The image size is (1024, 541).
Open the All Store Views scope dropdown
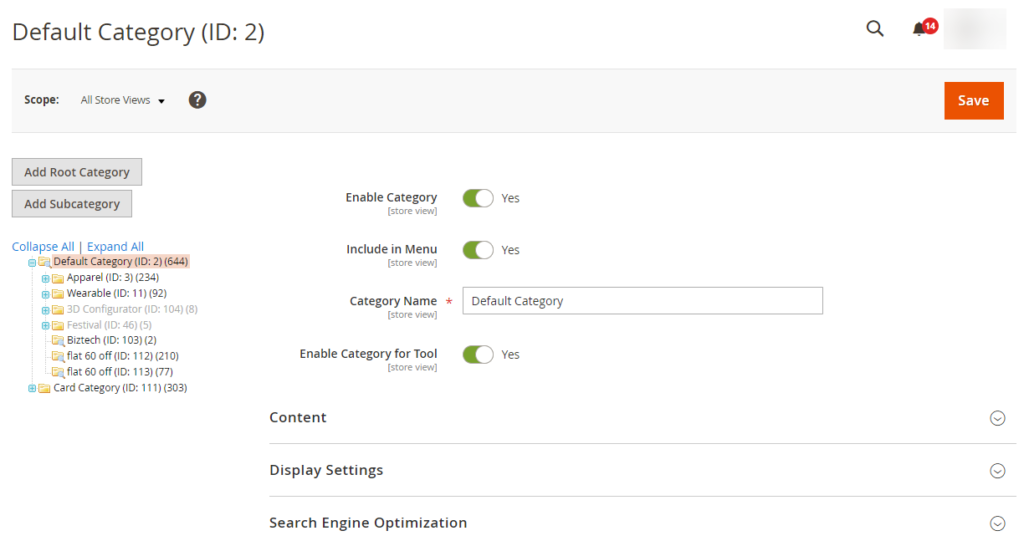click(123, 100)
